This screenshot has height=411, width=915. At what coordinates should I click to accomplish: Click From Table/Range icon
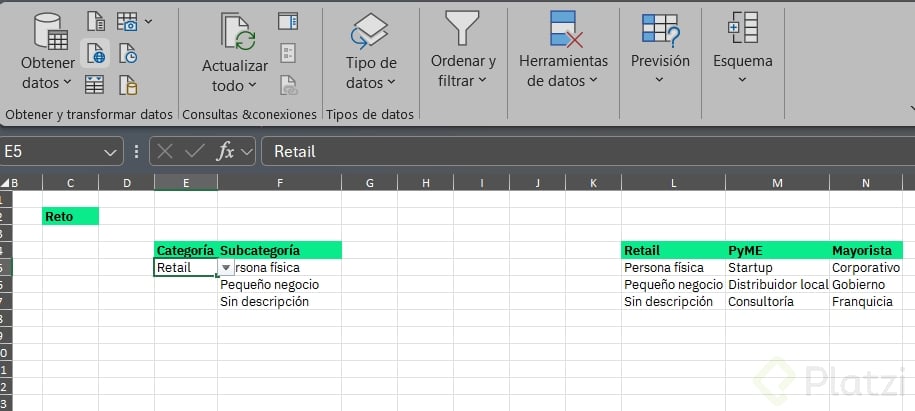[x=96, y=84]
